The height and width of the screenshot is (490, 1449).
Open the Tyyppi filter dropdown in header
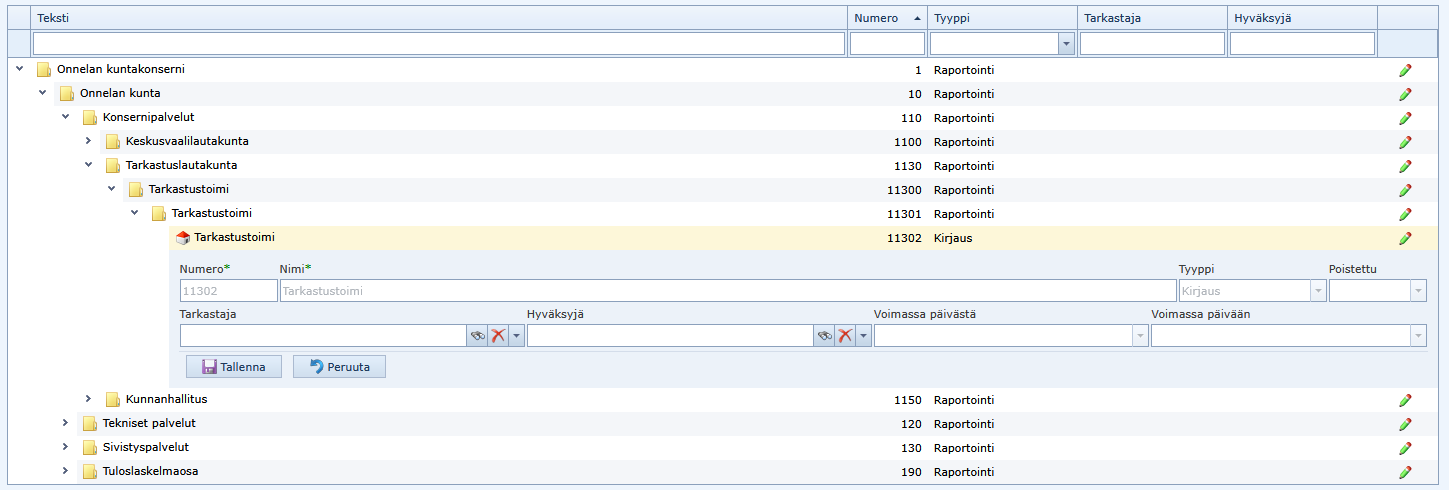[1066, 44]
